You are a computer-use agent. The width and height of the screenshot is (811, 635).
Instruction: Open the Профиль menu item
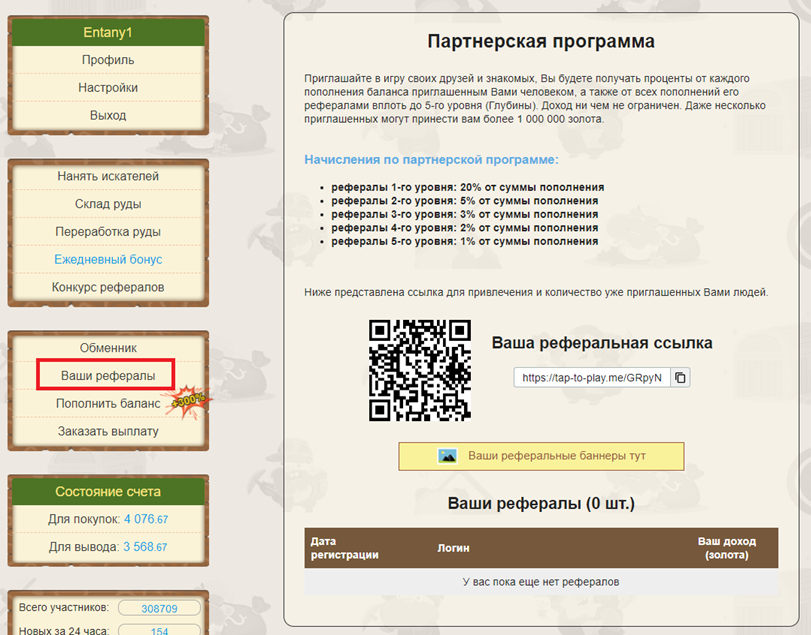point(108,60)
